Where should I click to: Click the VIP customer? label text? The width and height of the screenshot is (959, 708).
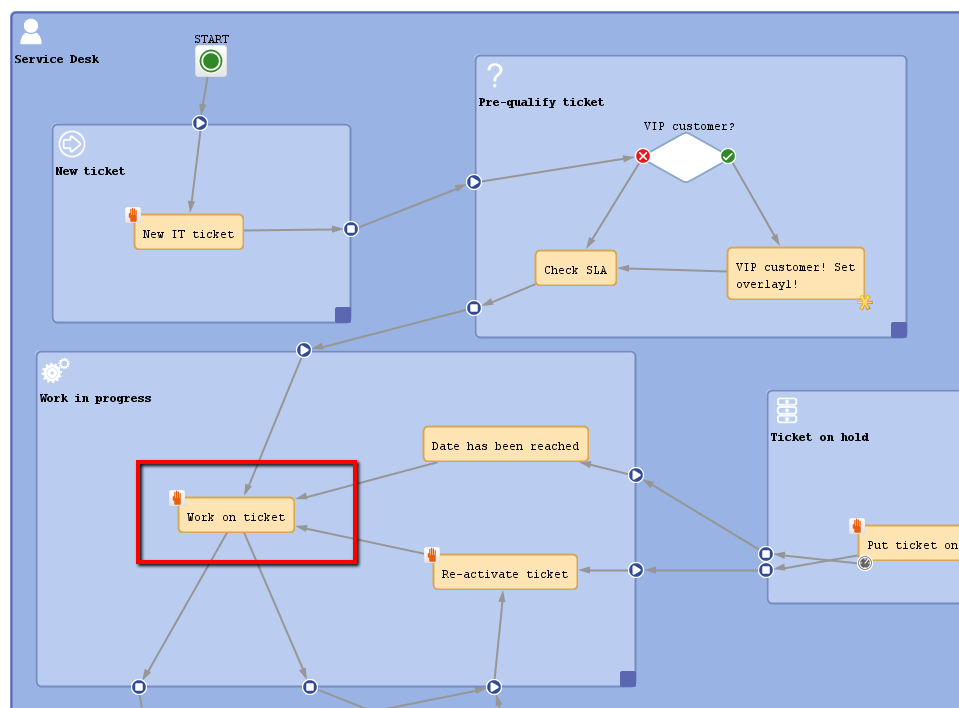click(689, 126)
